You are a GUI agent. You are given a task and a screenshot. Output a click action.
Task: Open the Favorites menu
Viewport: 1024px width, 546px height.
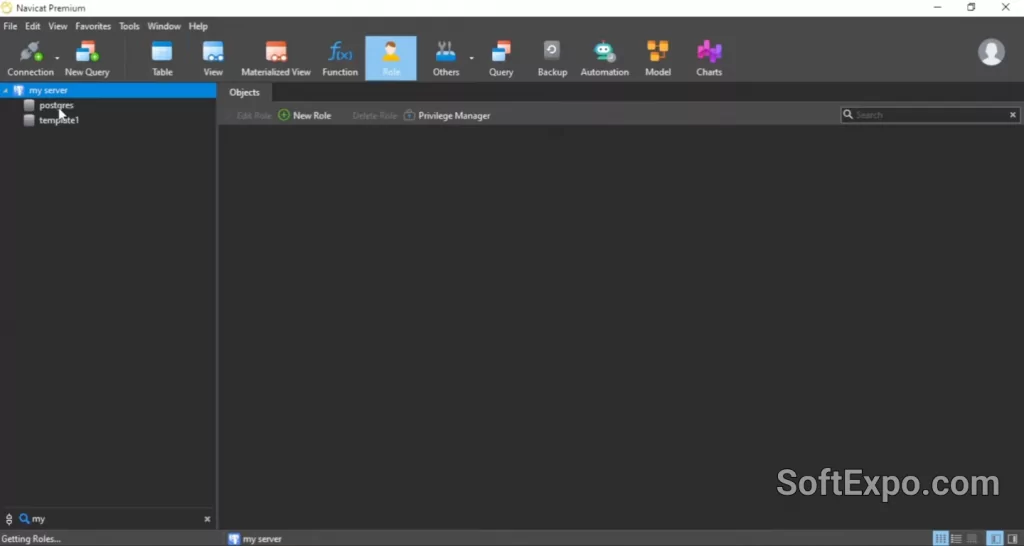click(93, 26)
